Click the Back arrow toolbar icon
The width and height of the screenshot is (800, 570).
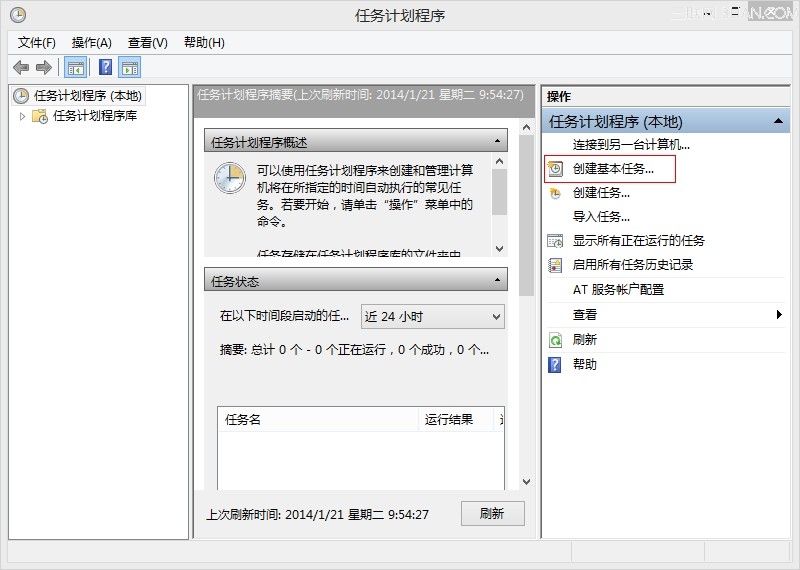(x=21, y=67)
